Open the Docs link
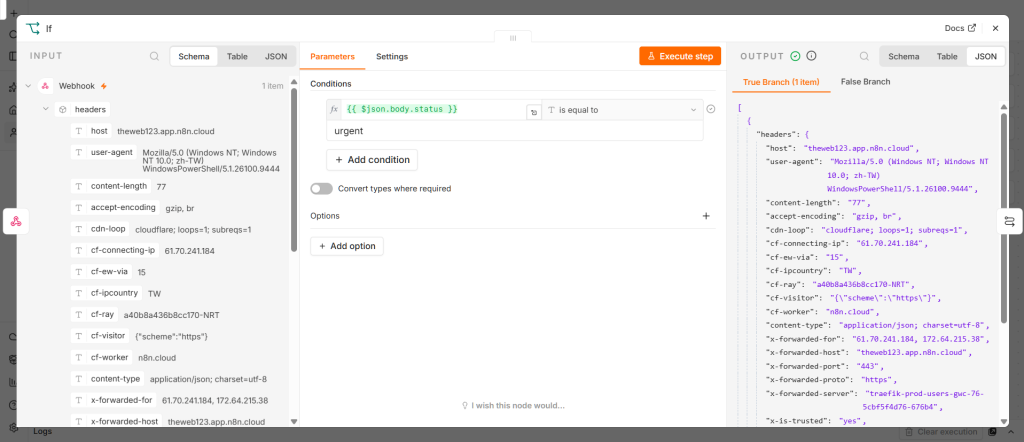Screen dimensions: 1024x442 click(x=960, y=28)
